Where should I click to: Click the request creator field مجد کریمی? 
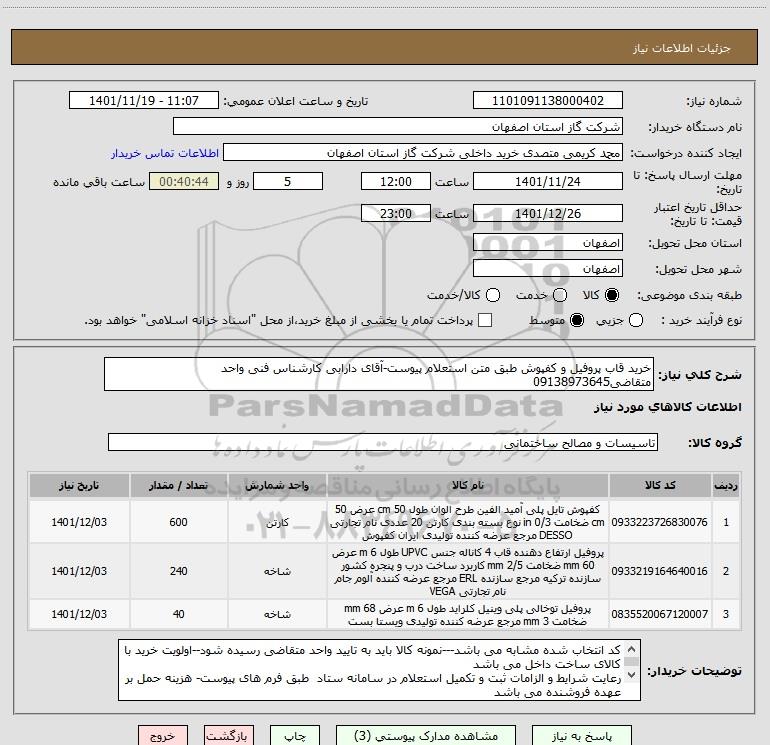(423, 153)
